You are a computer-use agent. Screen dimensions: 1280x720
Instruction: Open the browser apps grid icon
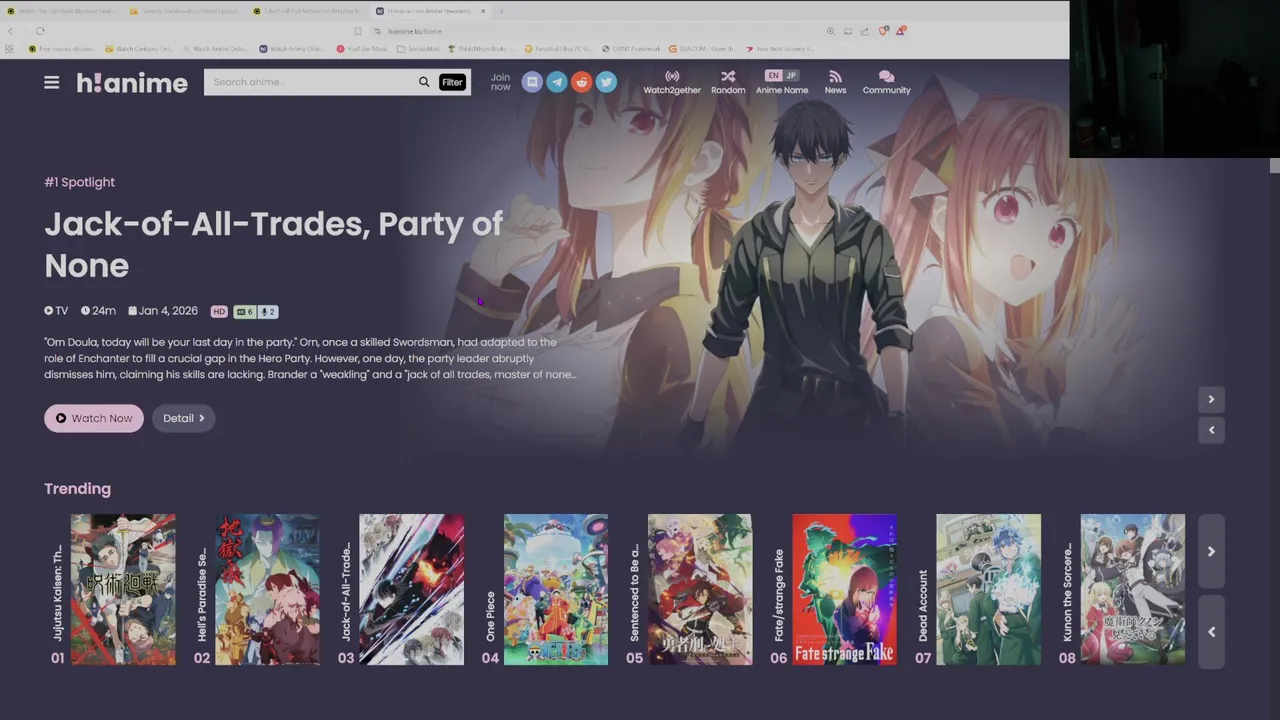click(x=11, y=48)
